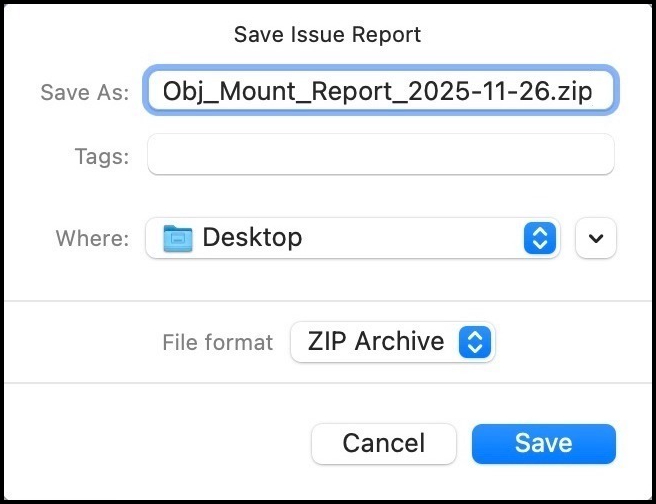656x504 pixels.
Task: Click the "Tags:" label
Action: tap(101, 156)
